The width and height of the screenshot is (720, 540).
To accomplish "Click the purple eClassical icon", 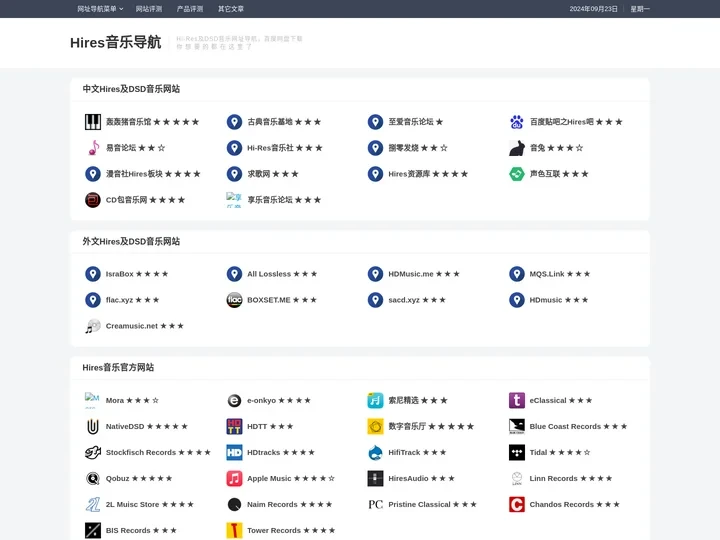I will point(517,400).
